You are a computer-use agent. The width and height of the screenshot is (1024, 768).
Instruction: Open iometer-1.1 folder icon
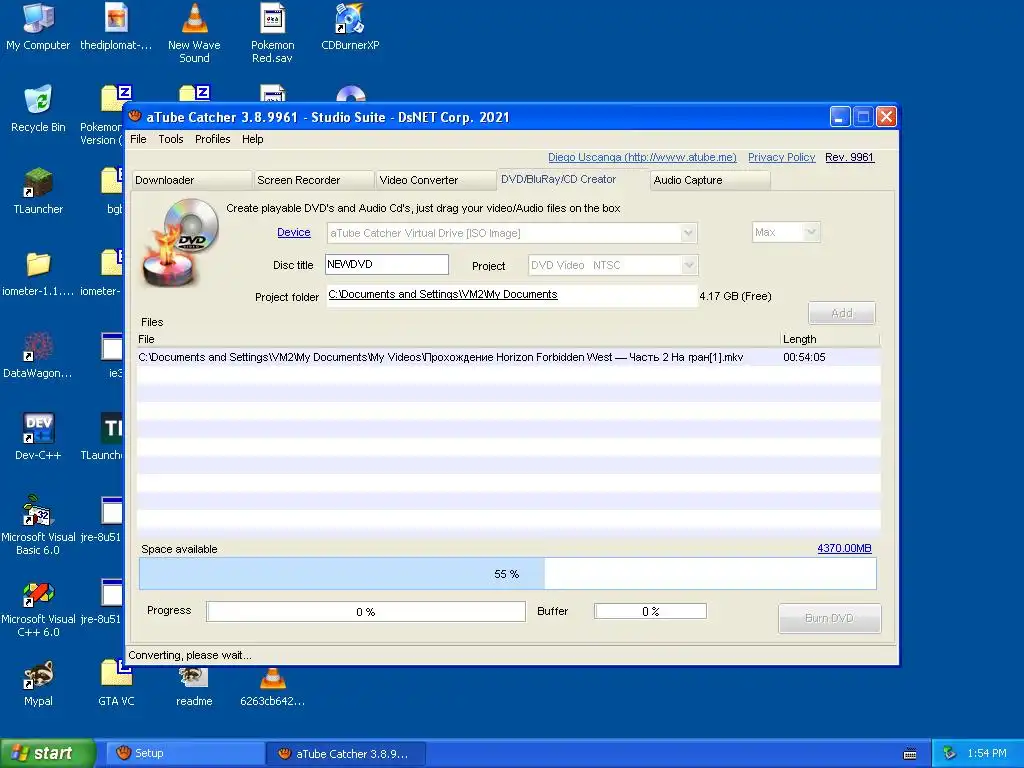38,274
